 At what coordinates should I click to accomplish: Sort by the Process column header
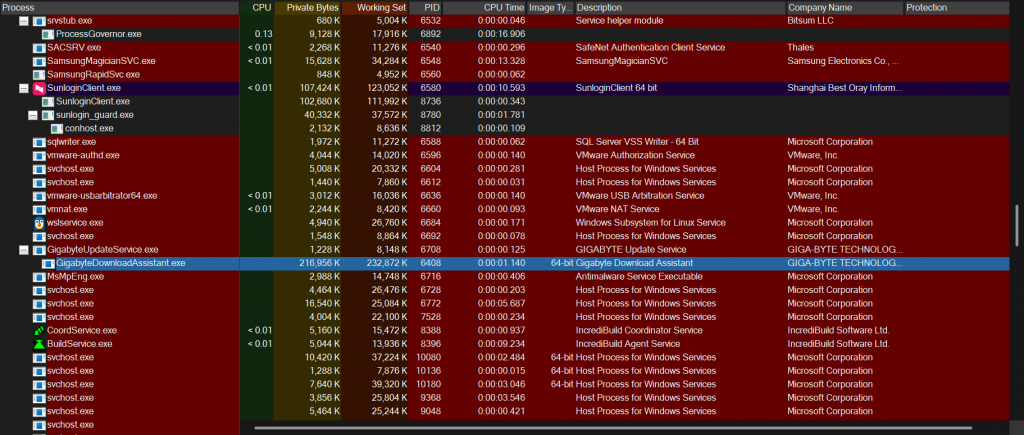pos(120,7)
